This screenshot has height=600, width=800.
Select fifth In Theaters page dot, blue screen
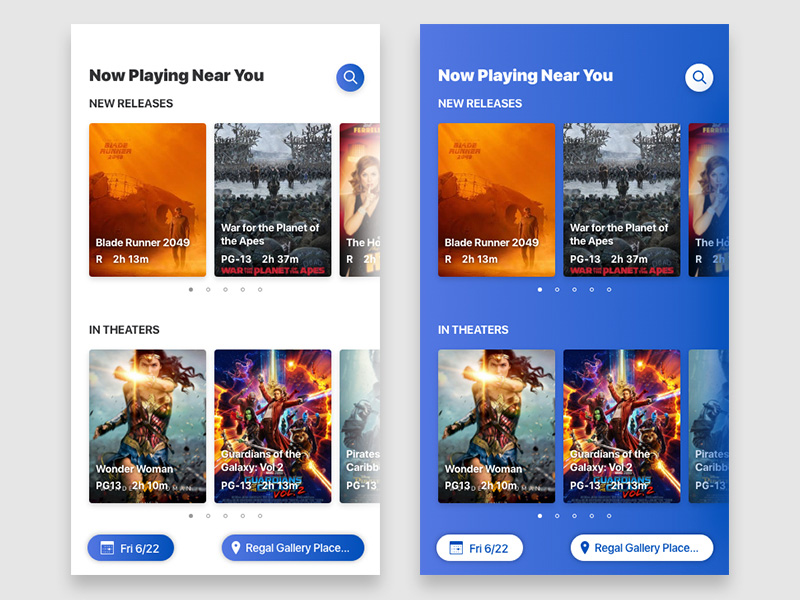click(x=609, y=516)
